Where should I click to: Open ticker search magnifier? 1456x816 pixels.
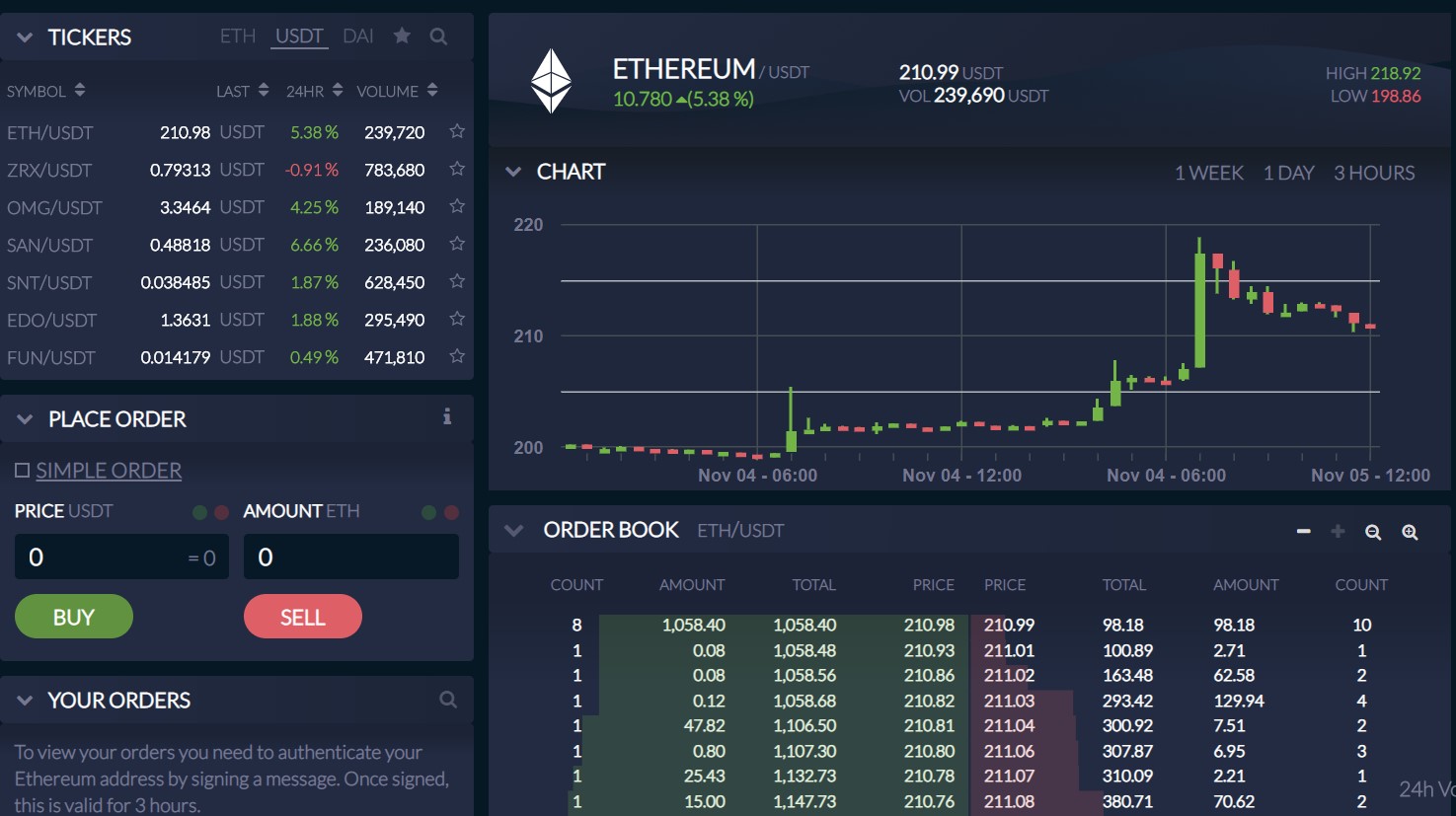[439, 37]
